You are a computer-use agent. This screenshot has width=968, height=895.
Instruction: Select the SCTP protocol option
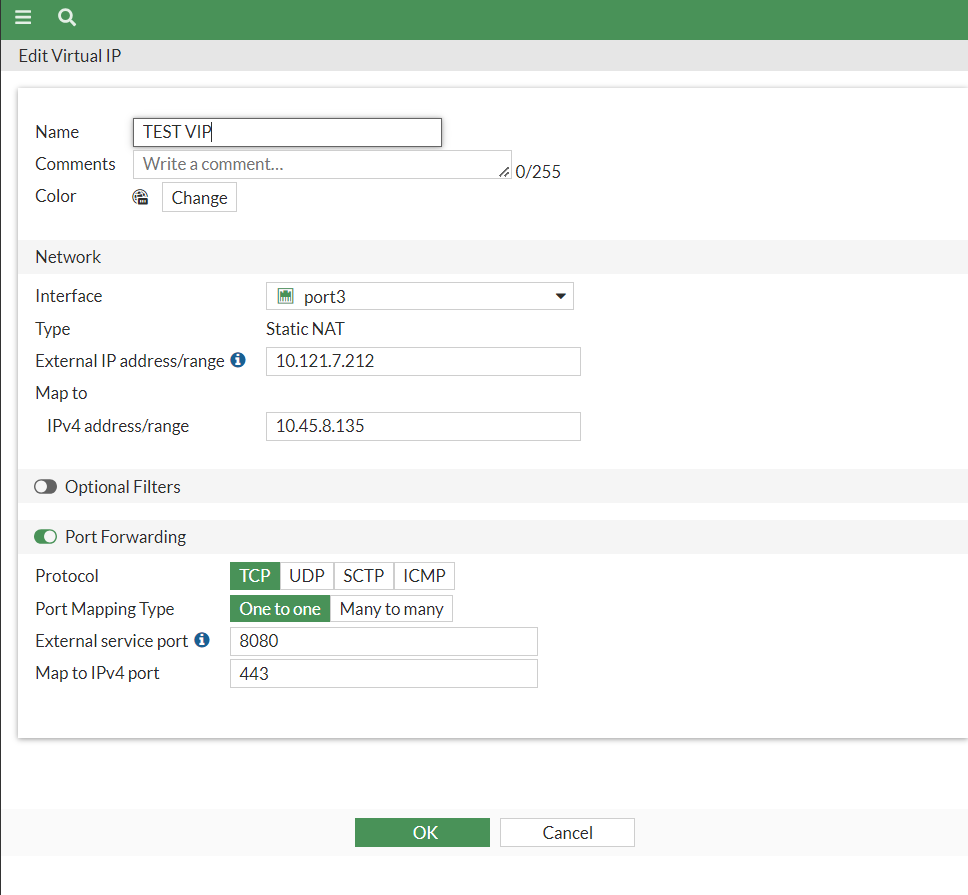point(363,576)
